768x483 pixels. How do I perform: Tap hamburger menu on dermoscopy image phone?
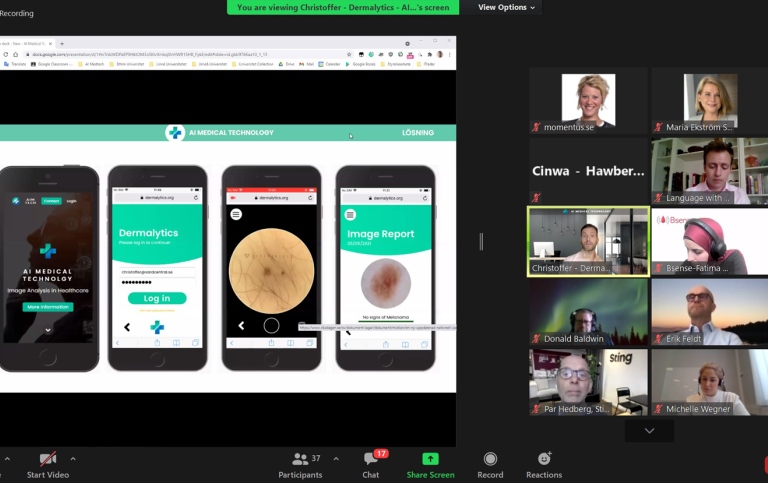pyautogui.click(x=236, y=214)
